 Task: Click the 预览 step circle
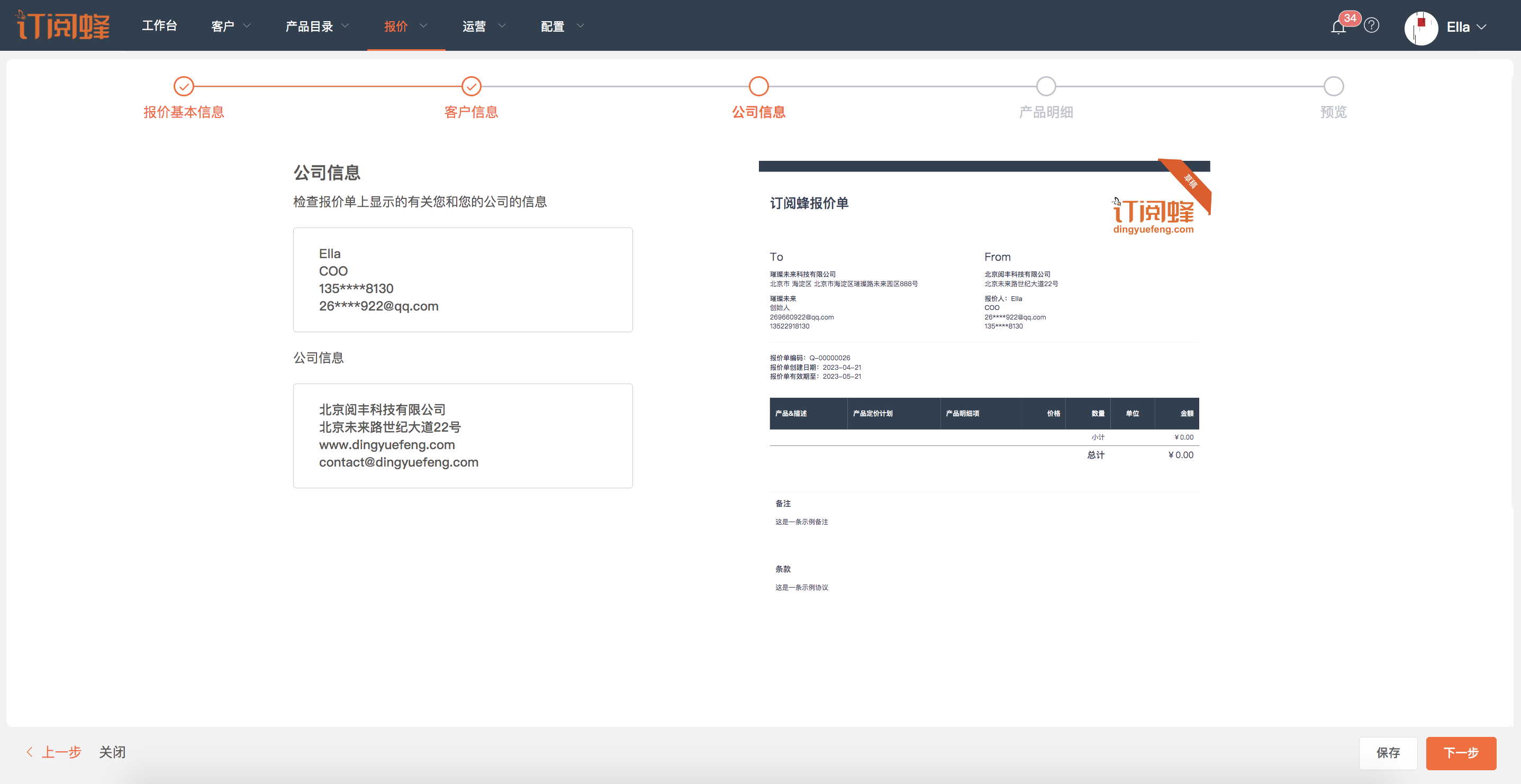pyautogui.click(x=1333, y=86)
